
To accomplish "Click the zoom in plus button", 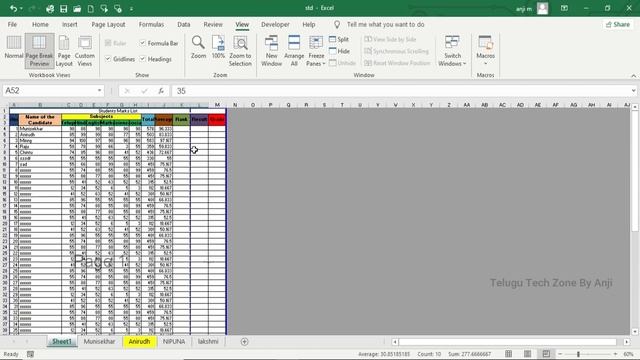I will (x=615, y=354).
